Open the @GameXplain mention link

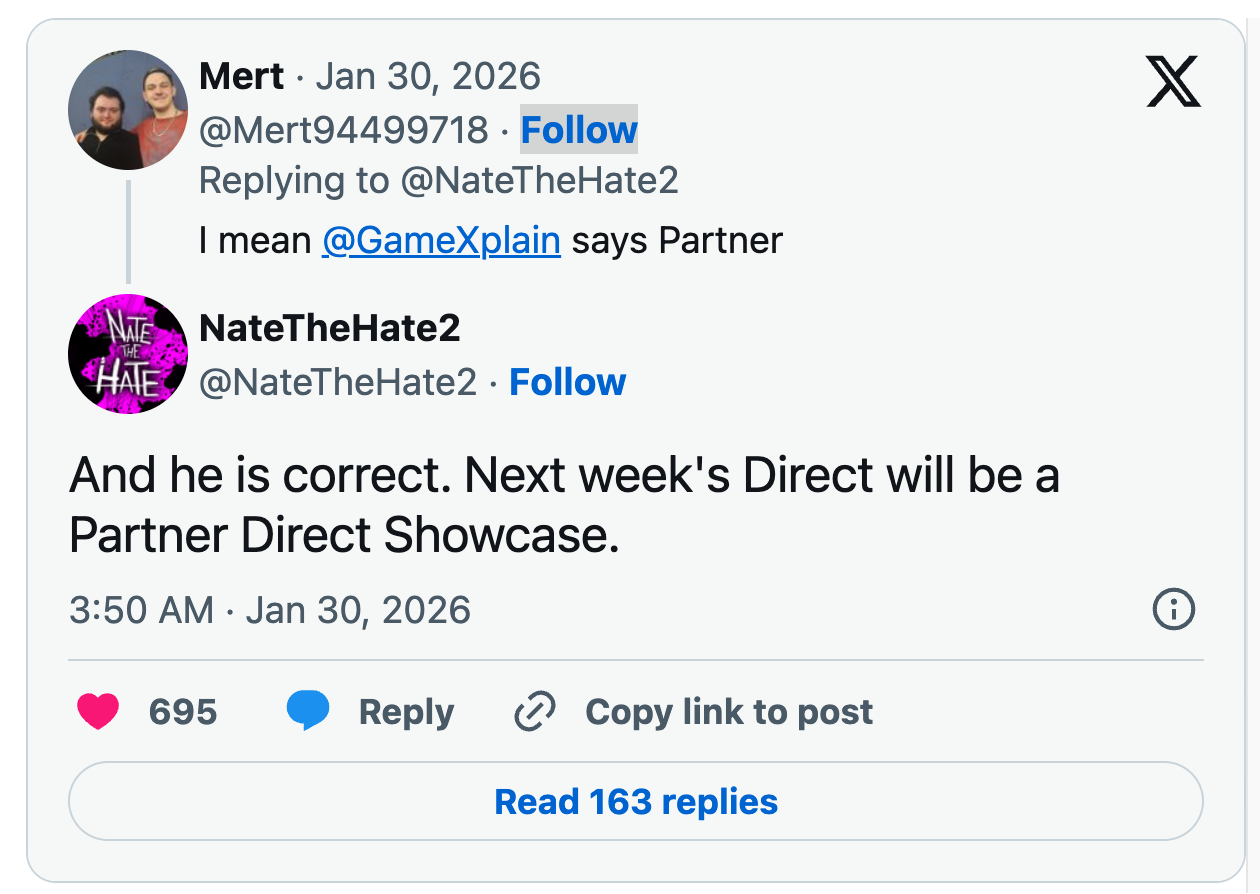[x=441, y=240]
